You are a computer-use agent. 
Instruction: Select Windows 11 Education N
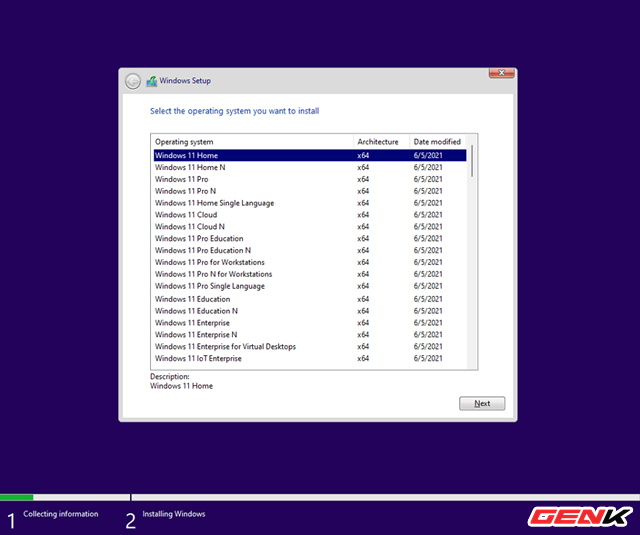(x=310, y=311)
